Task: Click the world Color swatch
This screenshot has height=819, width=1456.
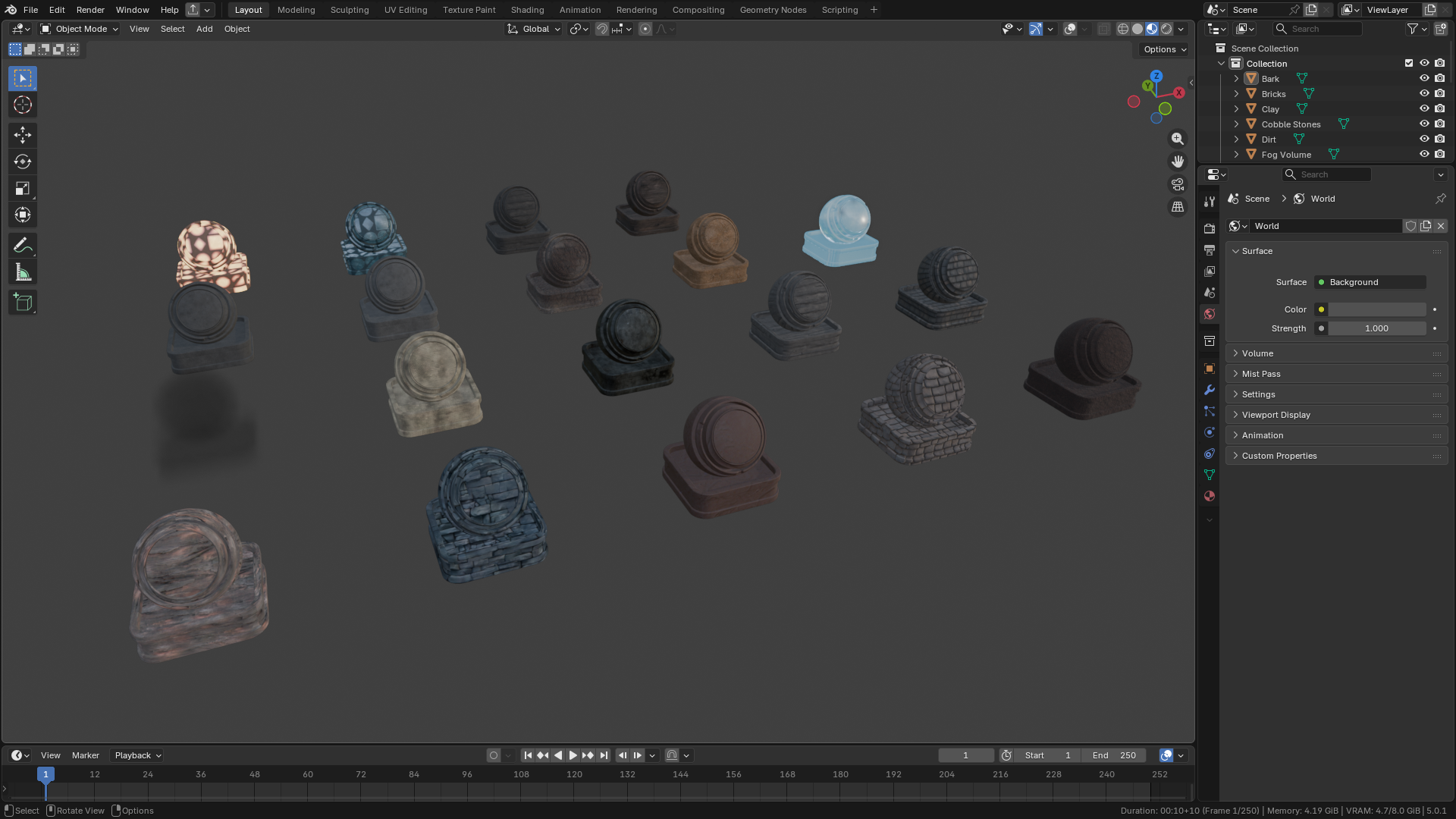Action: click(x=1377, y=309)
